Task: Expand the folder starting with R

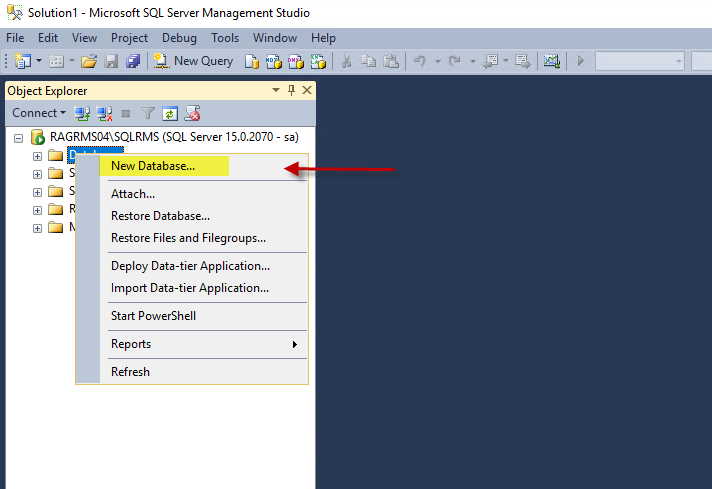Action: 37,210
